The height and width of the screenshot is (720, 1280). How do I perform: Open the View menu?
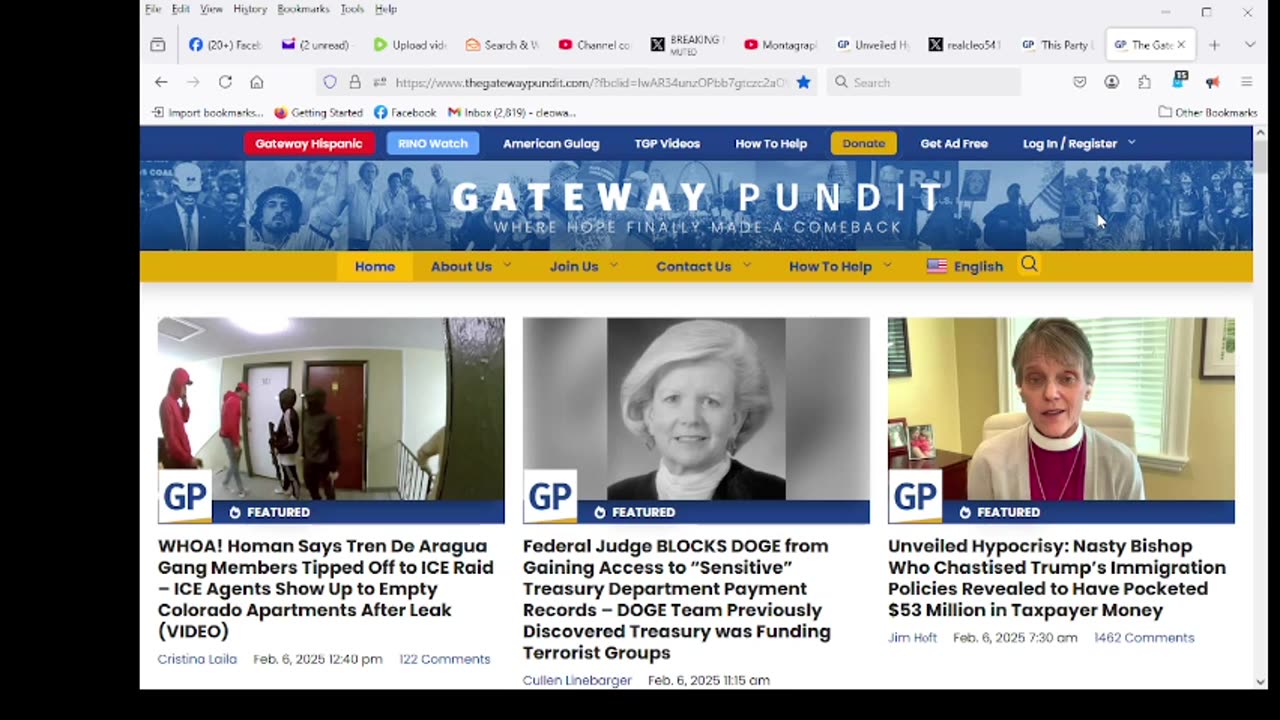point(211,9)
